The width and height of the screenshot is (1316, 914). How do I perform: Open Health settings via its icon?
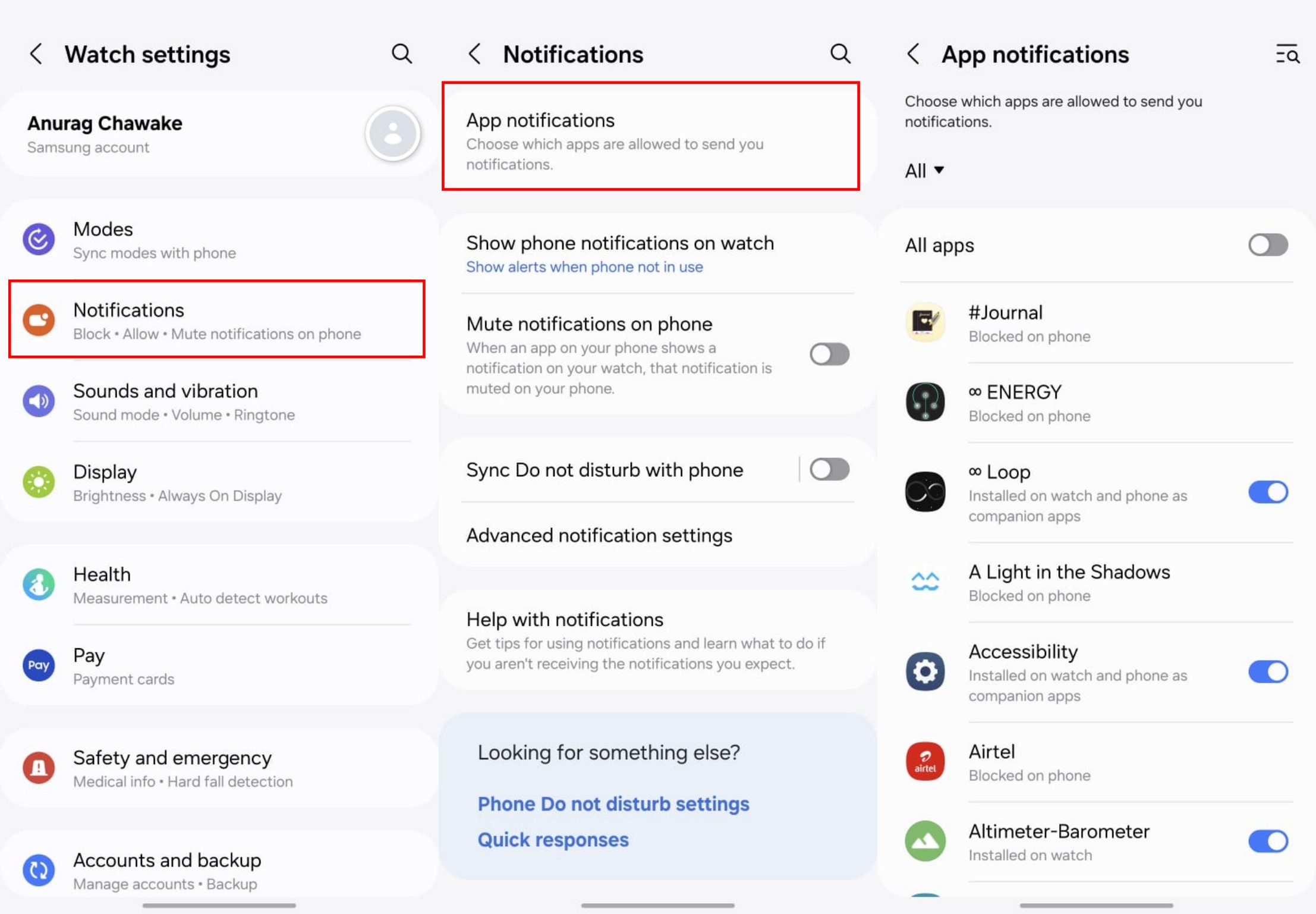coord(38,584)
